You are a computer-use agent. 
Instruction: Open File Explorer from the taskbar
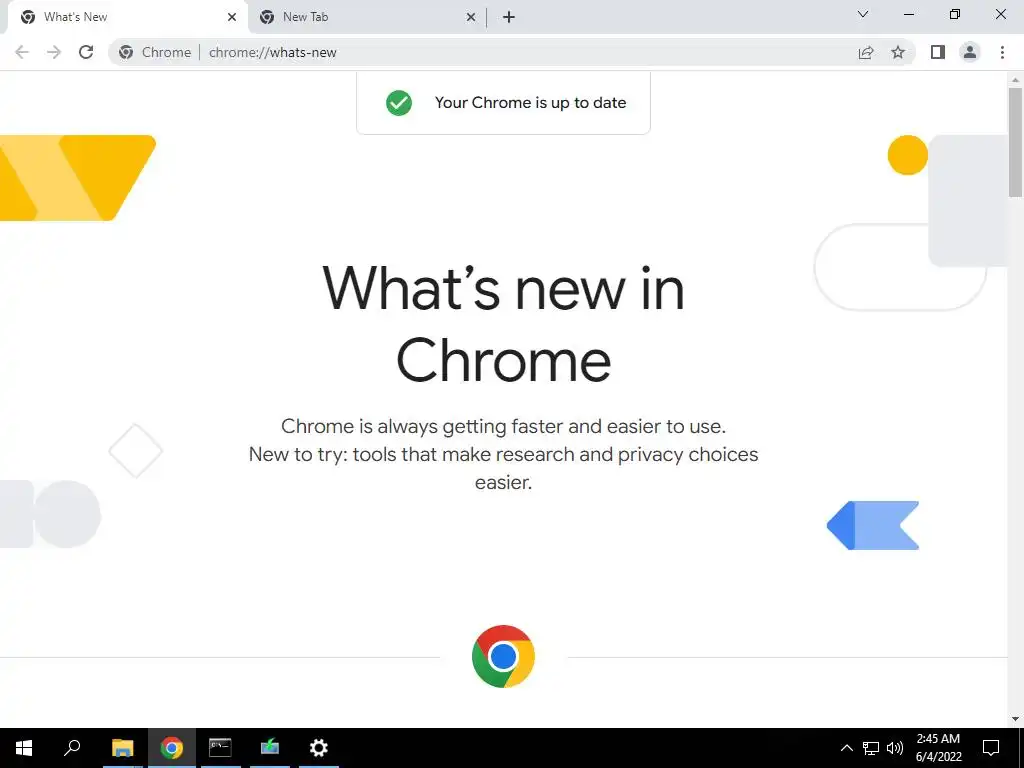tap(122, 748)
